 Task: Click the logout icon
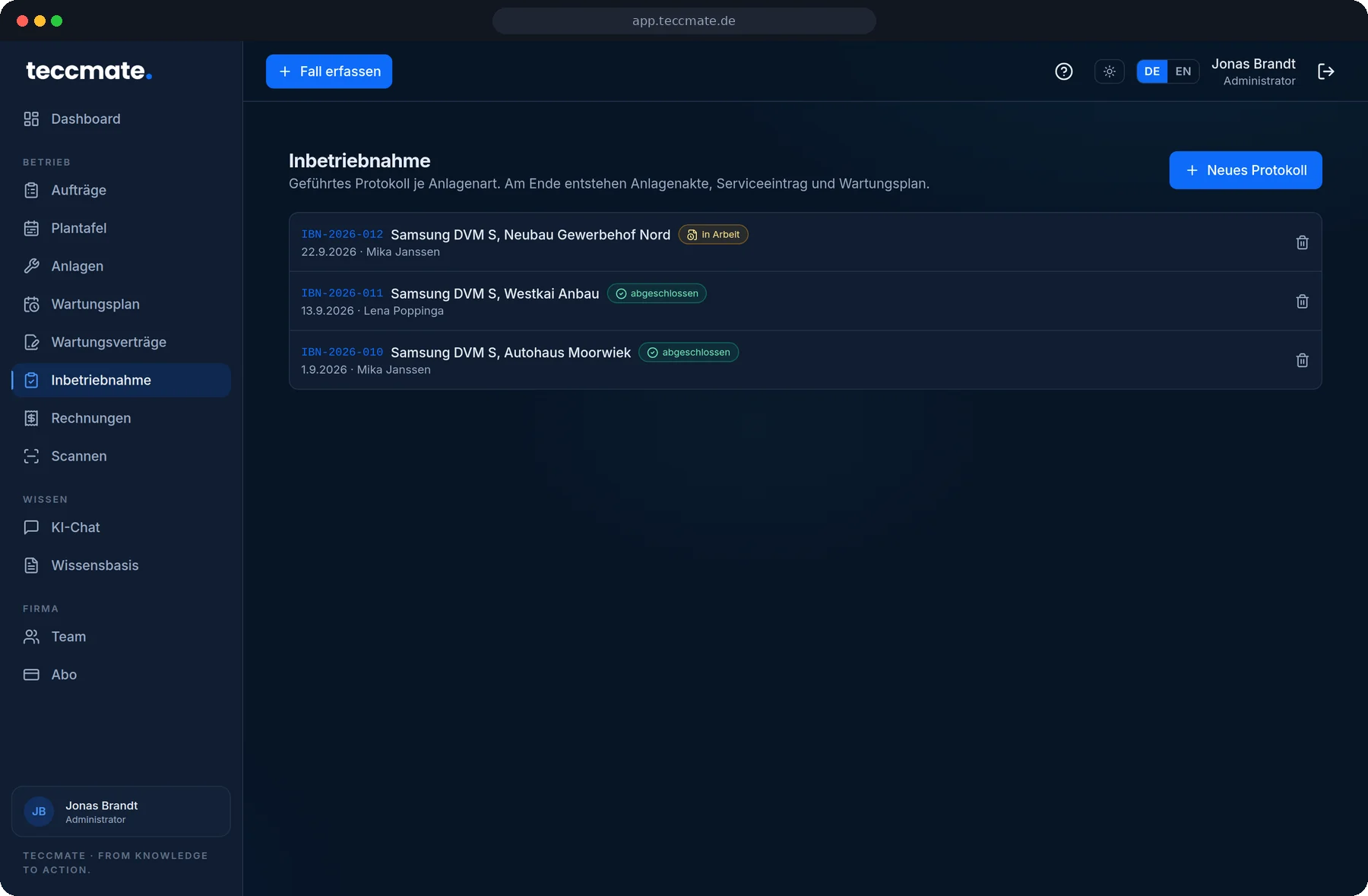1326,71
